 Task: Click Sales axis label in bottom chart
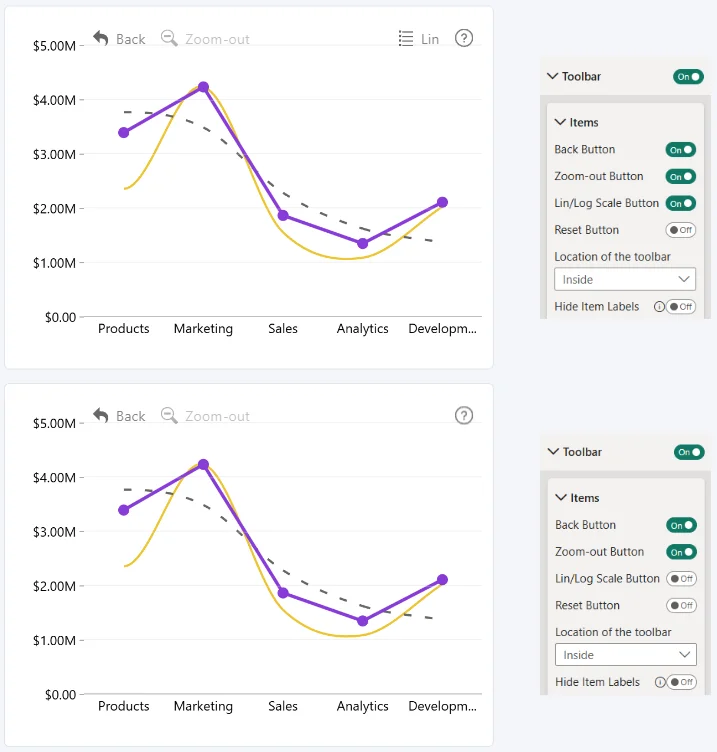coord(283,706)
